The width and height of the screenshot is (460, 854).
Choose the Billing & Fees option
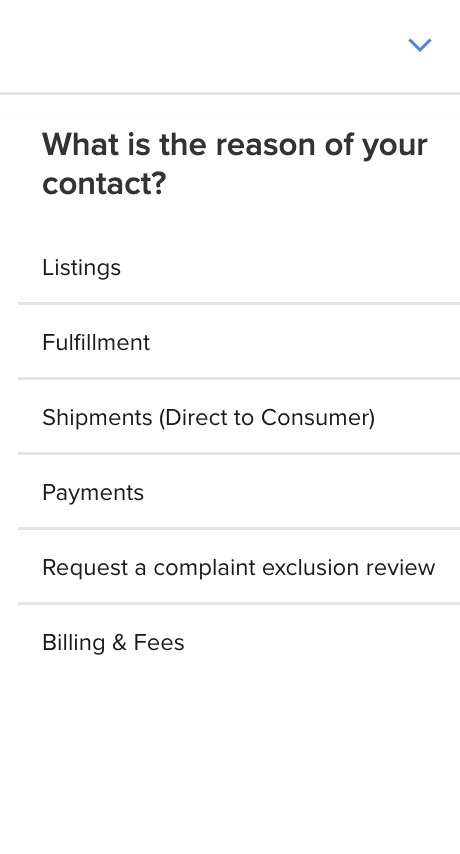click(239, 643)
